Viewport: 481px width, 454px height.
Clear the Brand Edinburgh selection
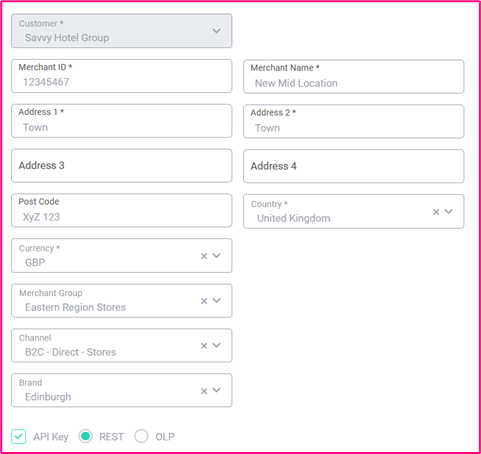point(204,391)
